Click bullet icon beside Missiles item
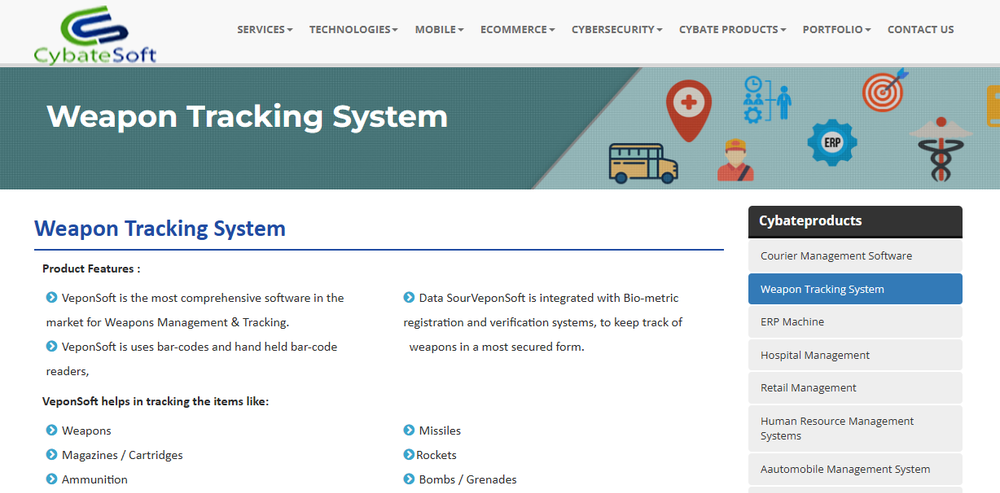This screenshot has width=1000, height=493. point(409,430)
